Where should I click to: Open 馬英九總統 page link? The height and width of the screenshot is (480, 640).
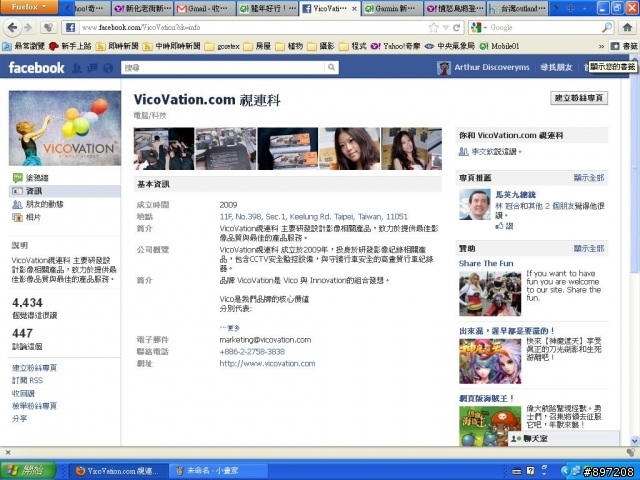[x=516, y=195]
